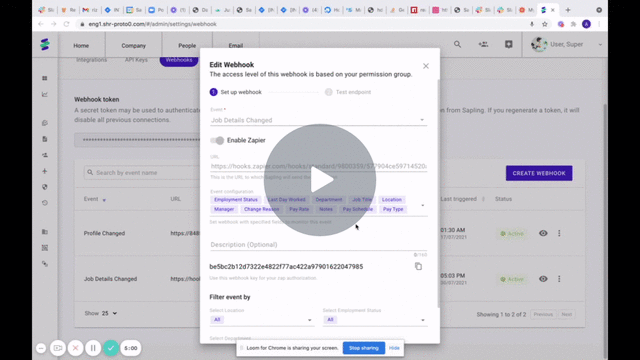Screen dimensions: 640x360
Task: Click the webhook URL input field
Action: pos(318,166)
